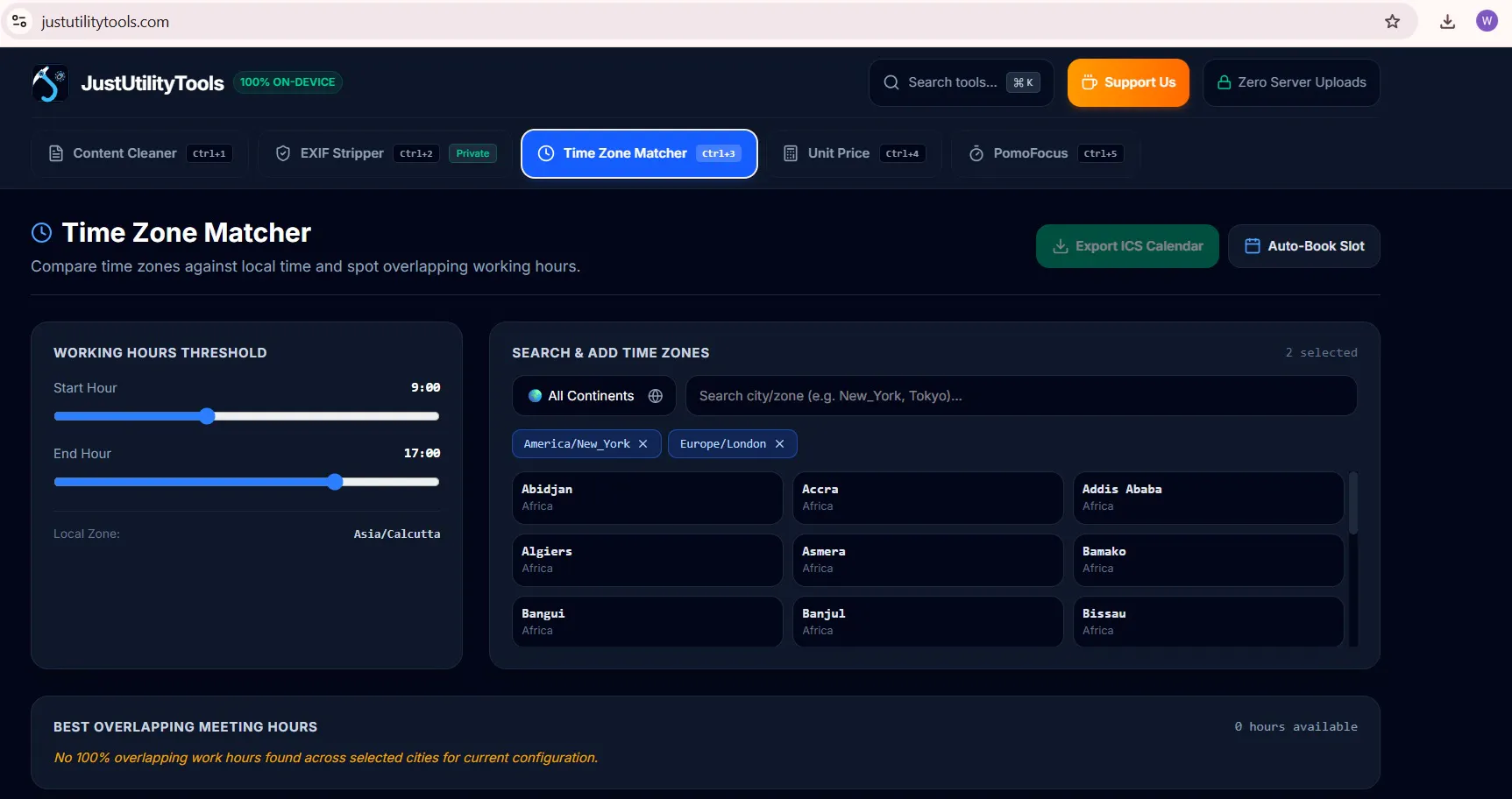1512x799 pixels.
Task: Click the time zone list scrollbar
Action: click(1353, 503)
